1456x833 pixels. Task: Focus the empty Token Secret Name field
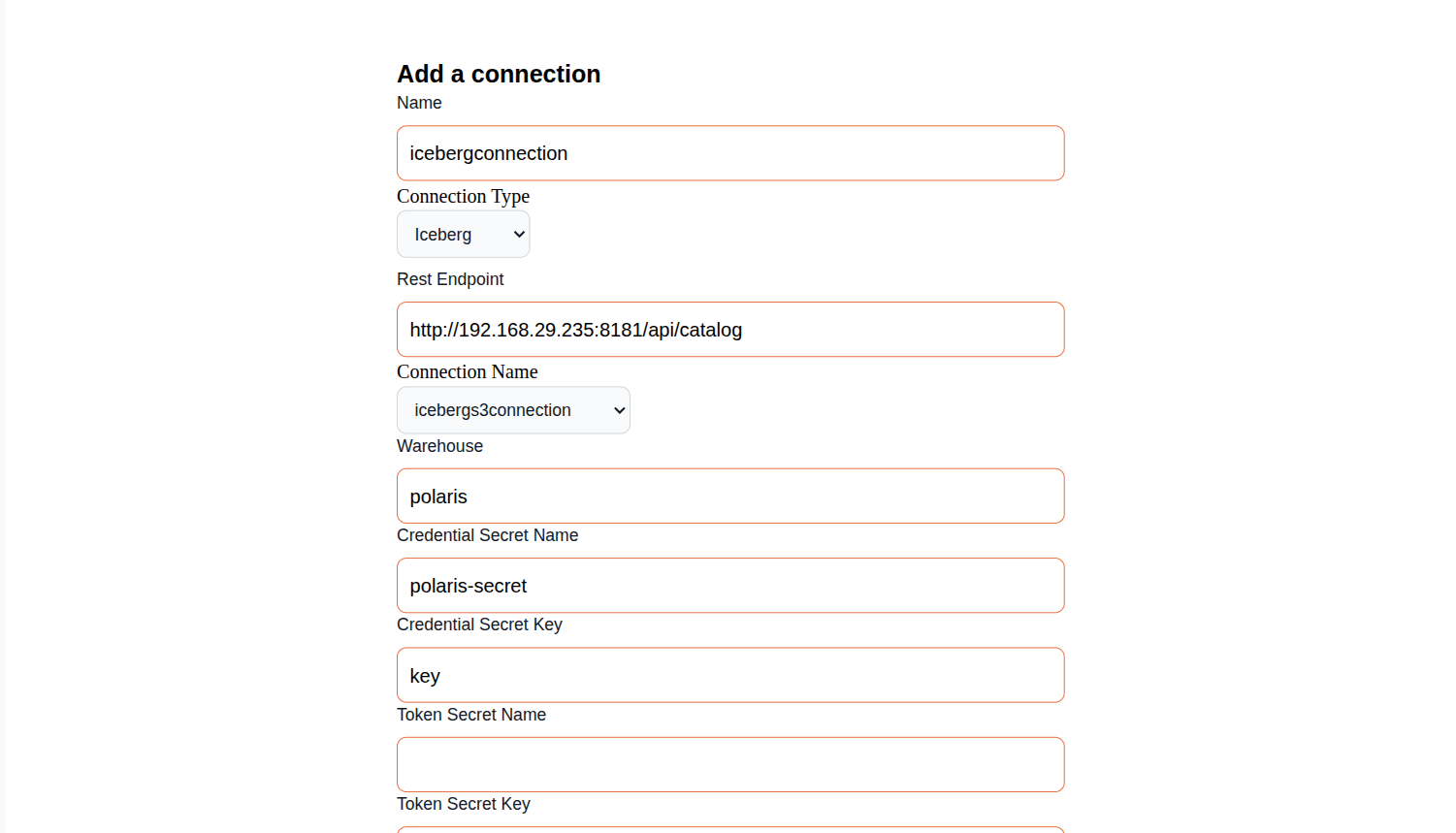click(x=730, y=765)
